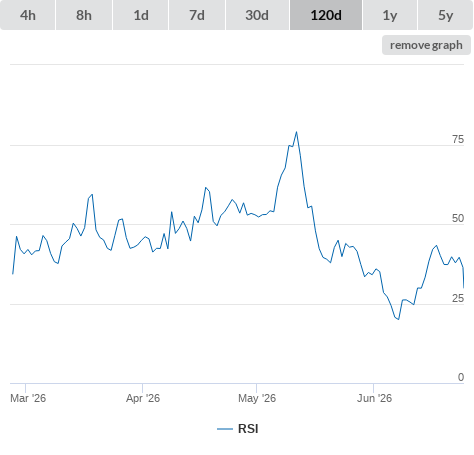Toggle the RSI legend label
474x455 pixels.
pyautogui.click(x=248, y=429)
